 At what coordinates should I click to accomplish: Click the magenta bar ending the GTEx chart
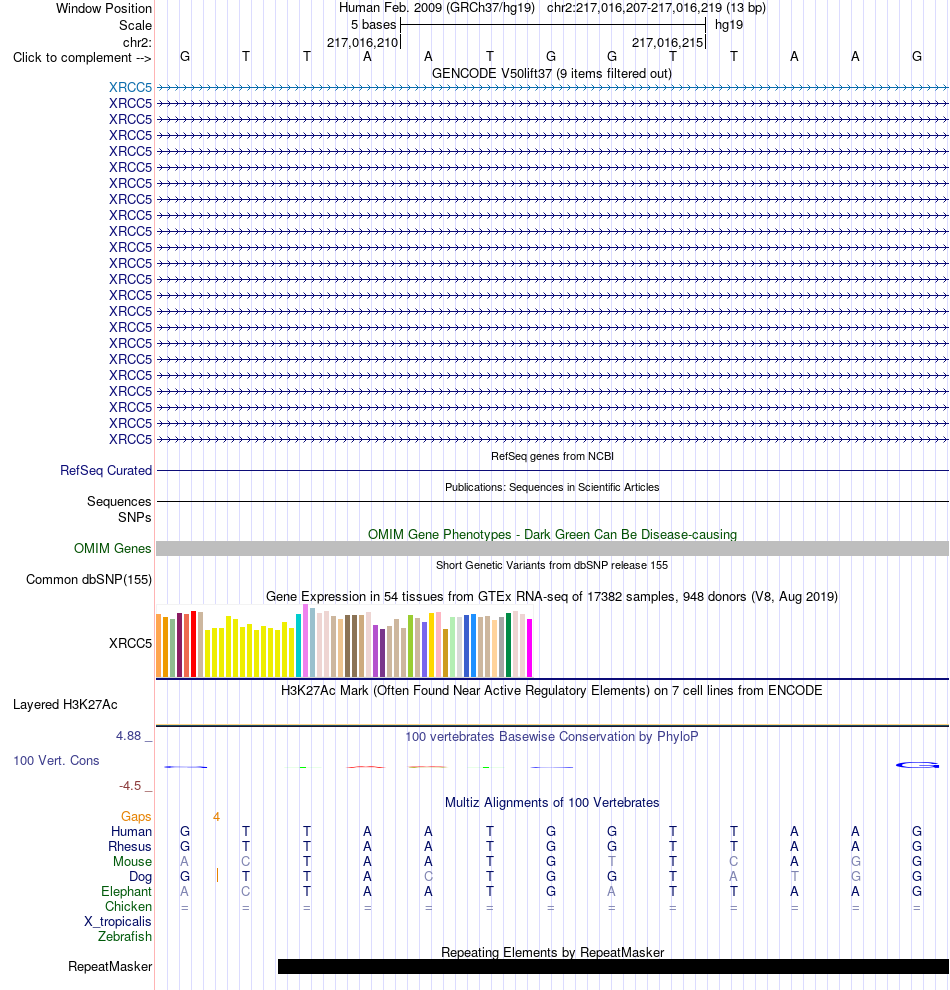(x=530, y=648)
